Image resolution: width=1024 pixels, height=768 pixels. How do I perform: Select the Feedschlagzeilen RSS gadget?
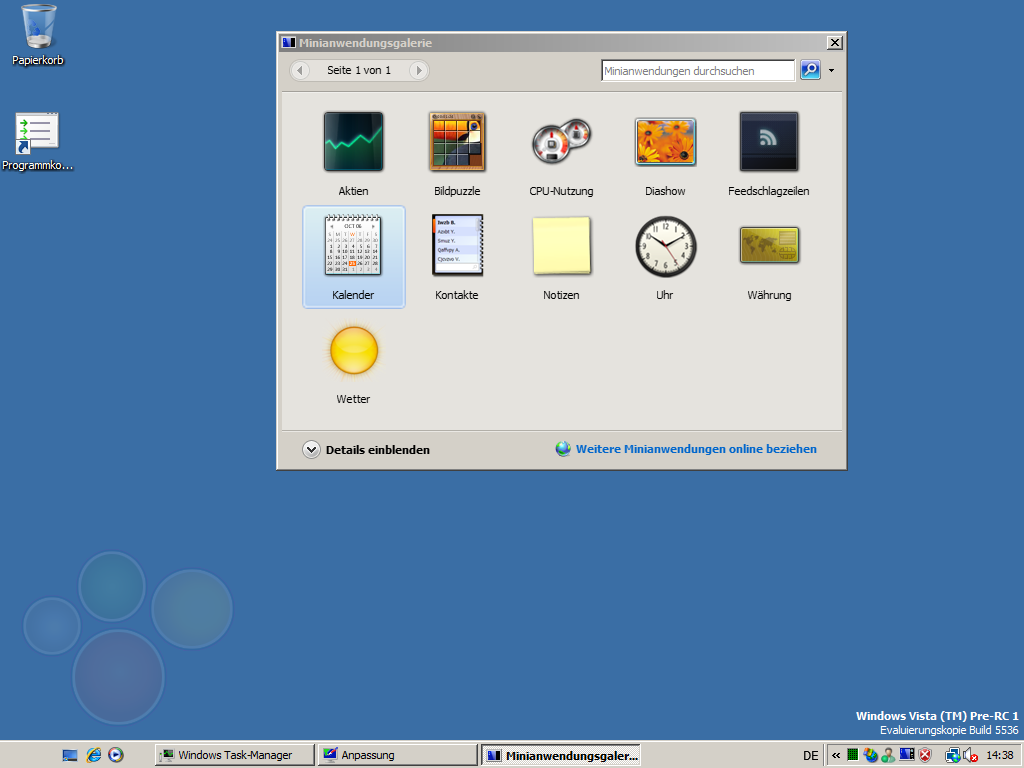(x=769, y=142)
